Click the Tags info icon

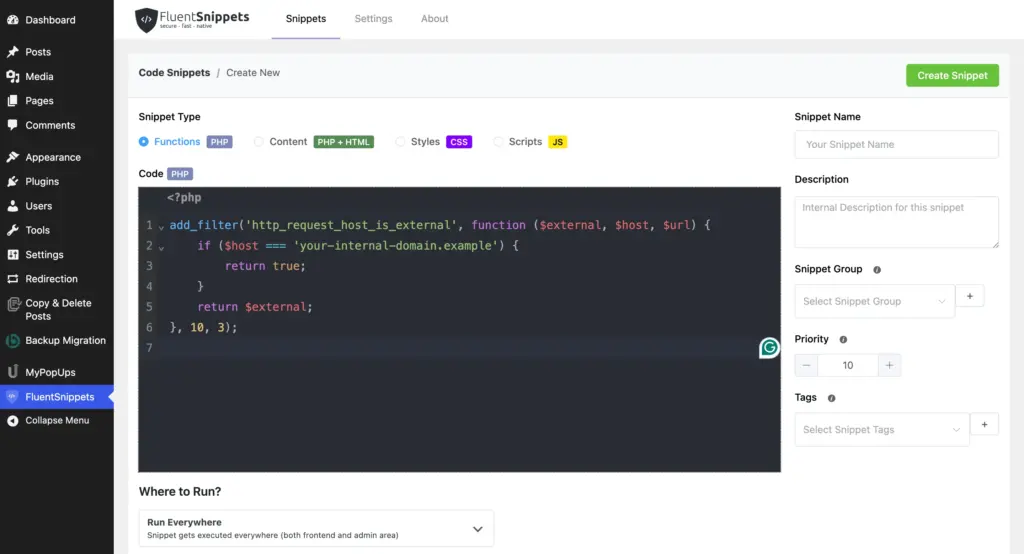coord(831,398)
